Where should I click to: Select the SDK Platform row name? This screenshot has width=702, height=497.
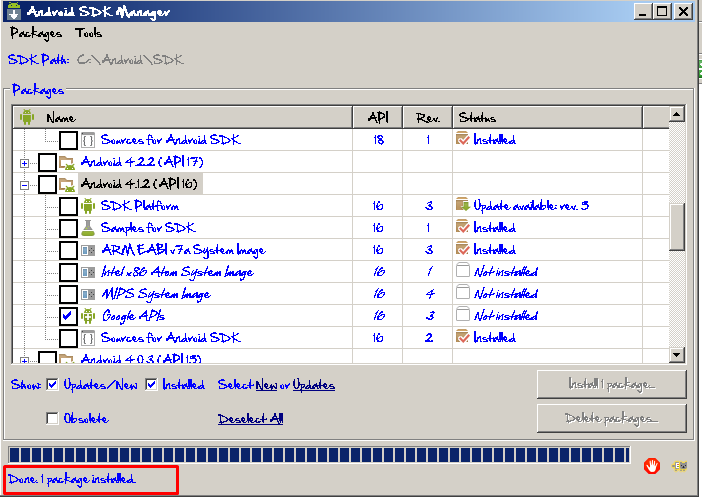click(x=140, y=206)
